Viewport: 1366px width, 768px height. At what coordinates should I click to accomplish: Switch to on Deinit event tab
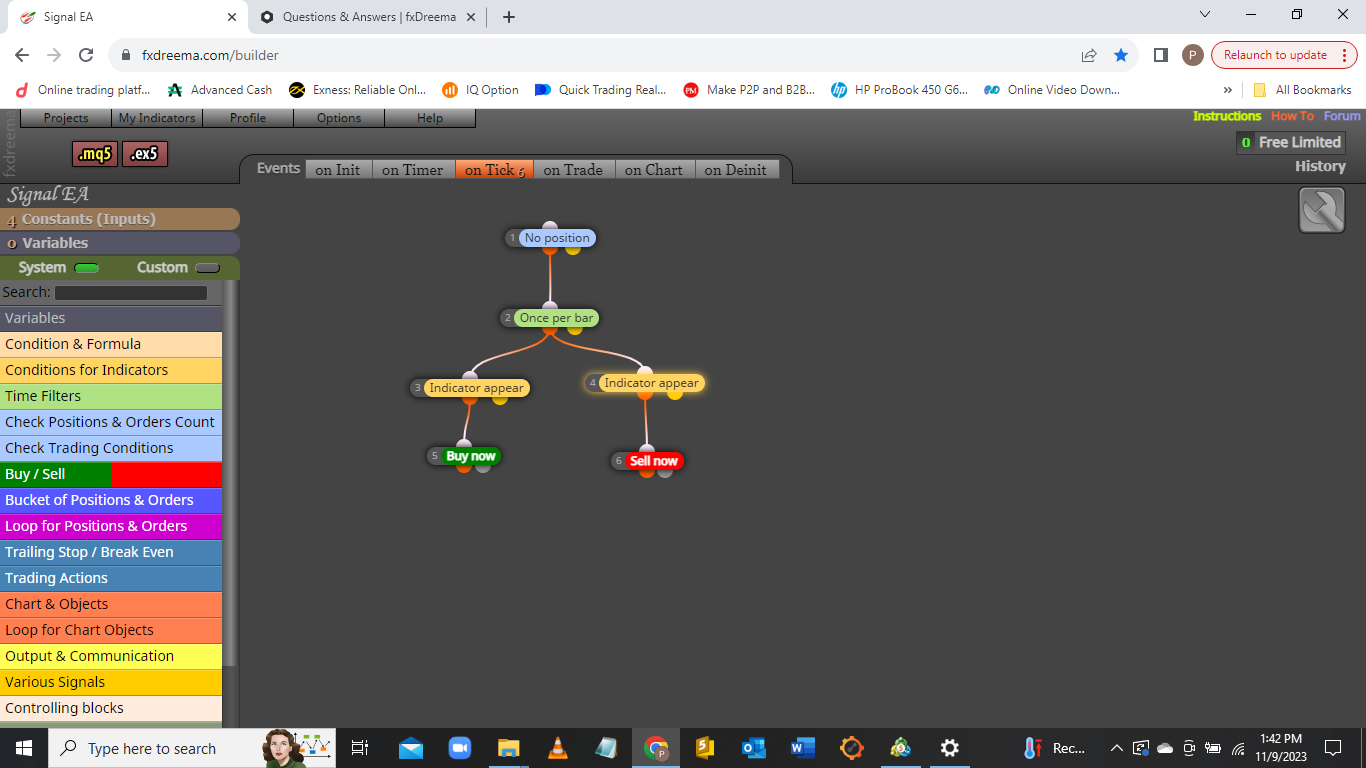pos(736,170)
